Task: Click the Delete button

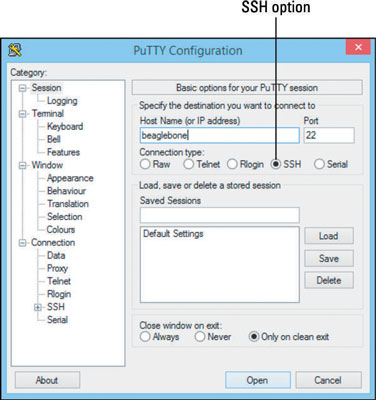Action: pos(329,280)
